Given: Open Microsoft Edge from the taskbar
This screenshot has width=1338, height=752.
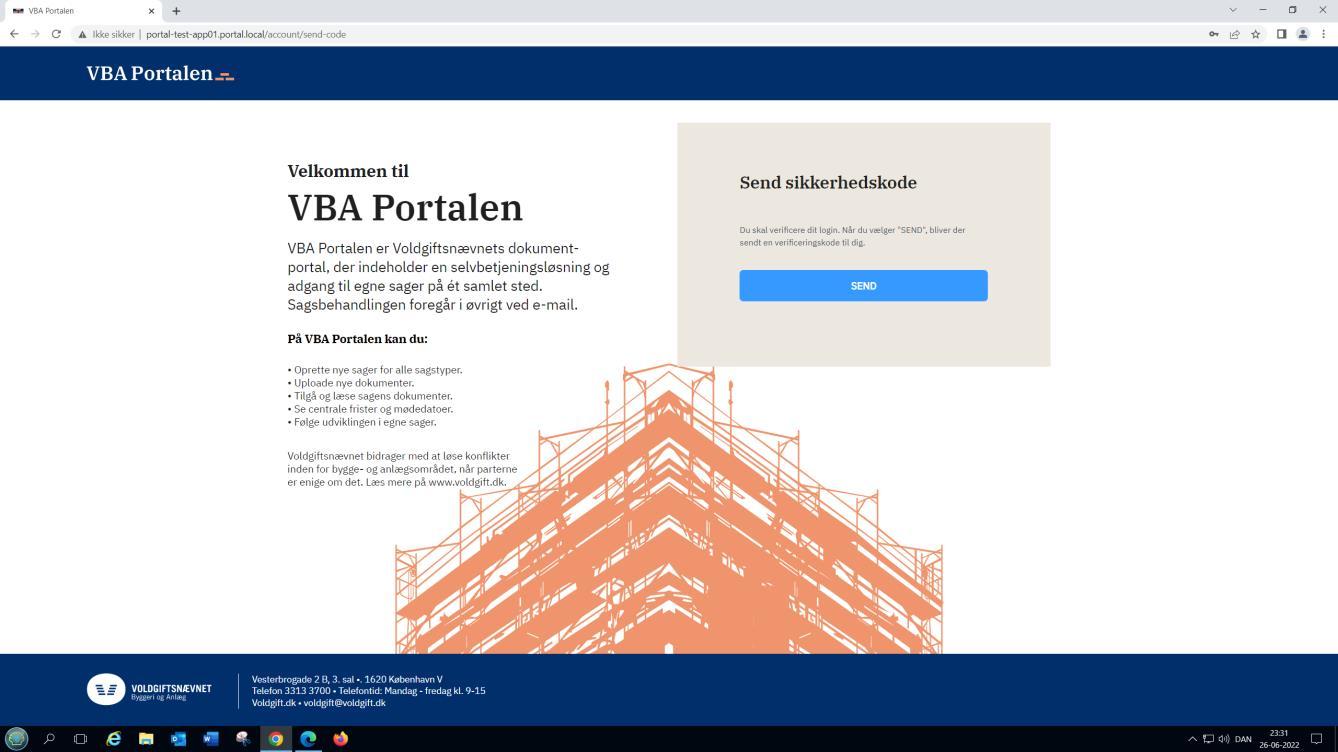Looking at the screenshot, I should pyautogui.click(x=308, y=739).
